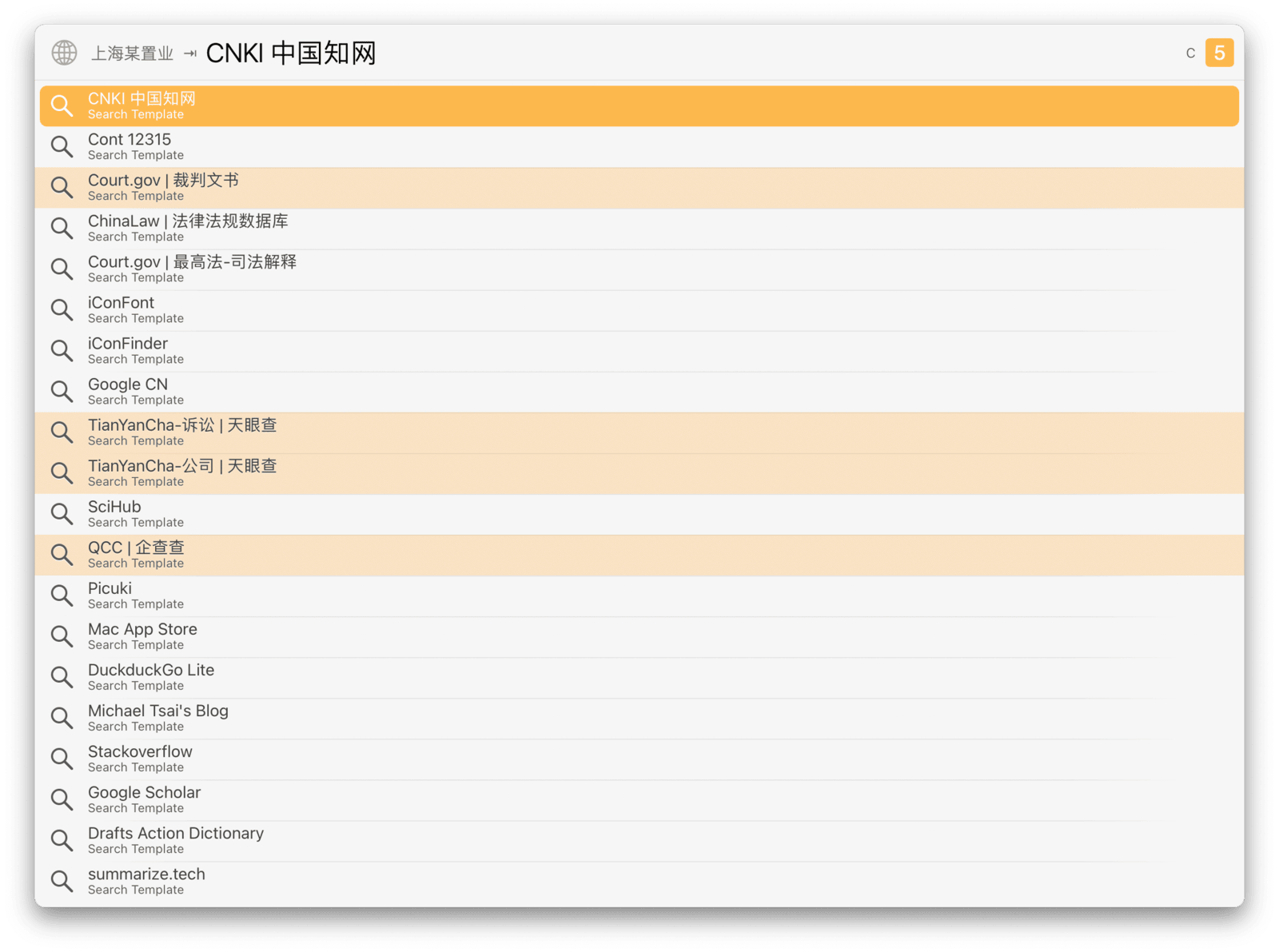Click magnifier icon beside iConFont

pyautogui.click(x=62, y=309)
